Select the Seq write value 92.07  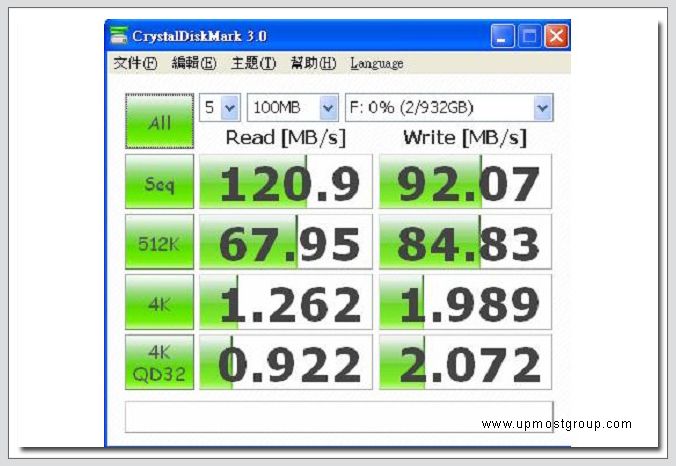click(465, 181)
